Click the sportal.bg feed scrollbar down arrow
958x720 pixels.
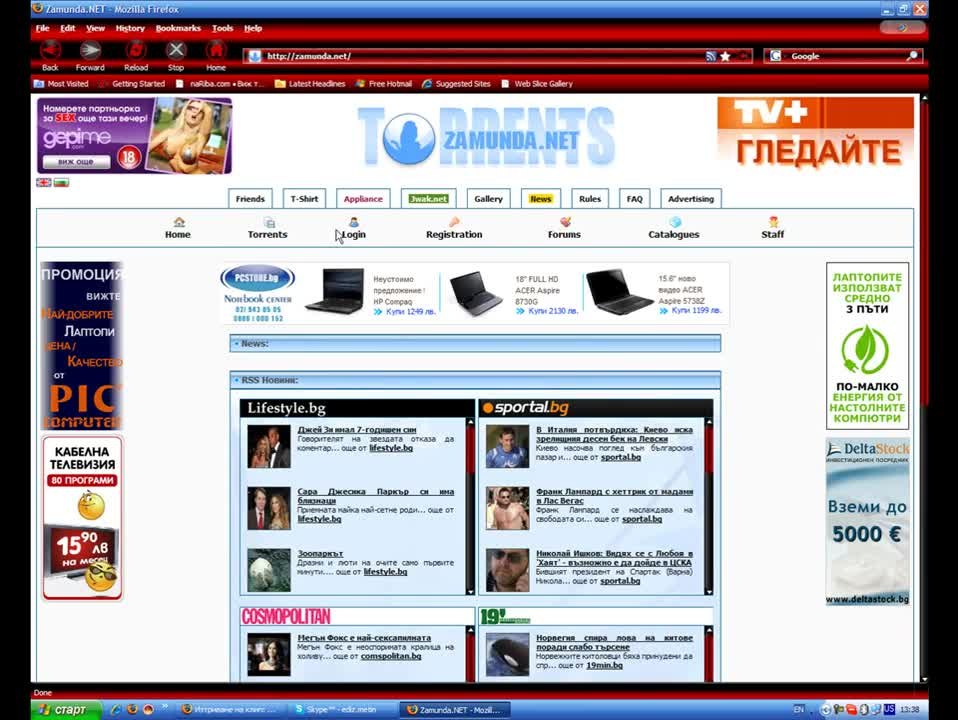coord(709,591)
